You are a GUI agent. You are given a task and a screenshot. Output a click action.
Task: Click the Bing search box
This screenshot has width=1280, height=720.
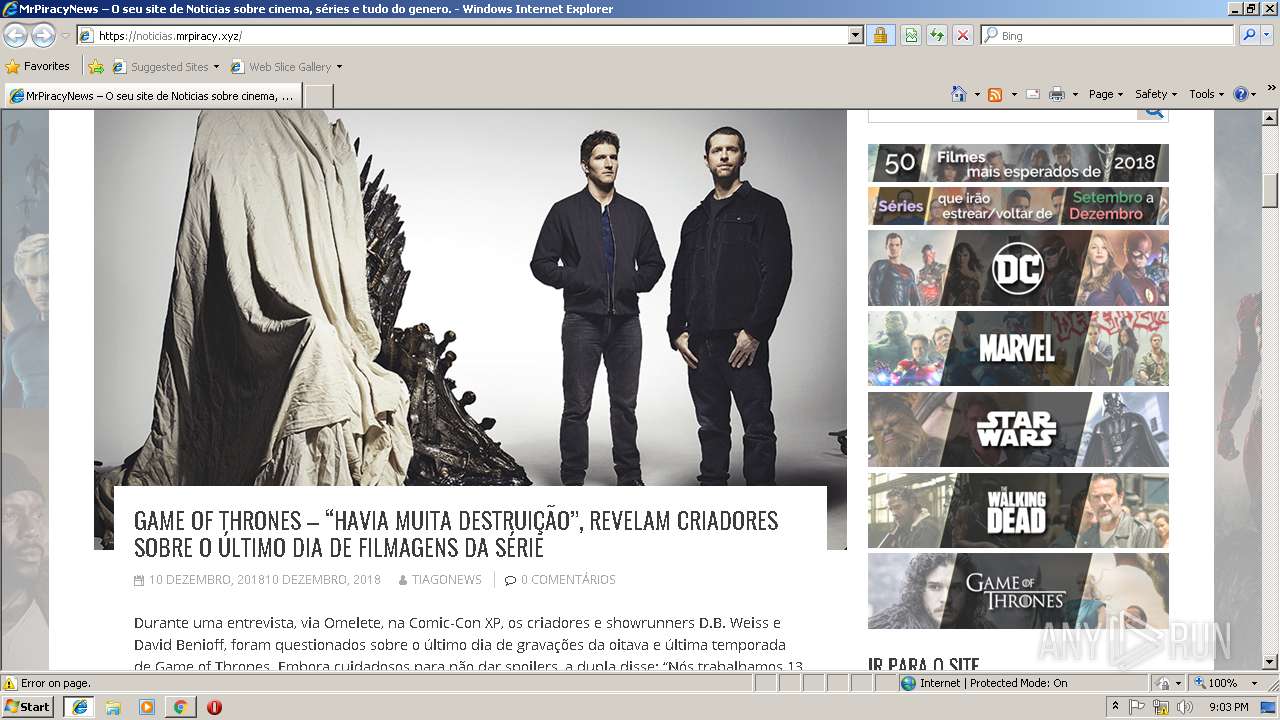pyautogui.click(x=1108, y=35)
